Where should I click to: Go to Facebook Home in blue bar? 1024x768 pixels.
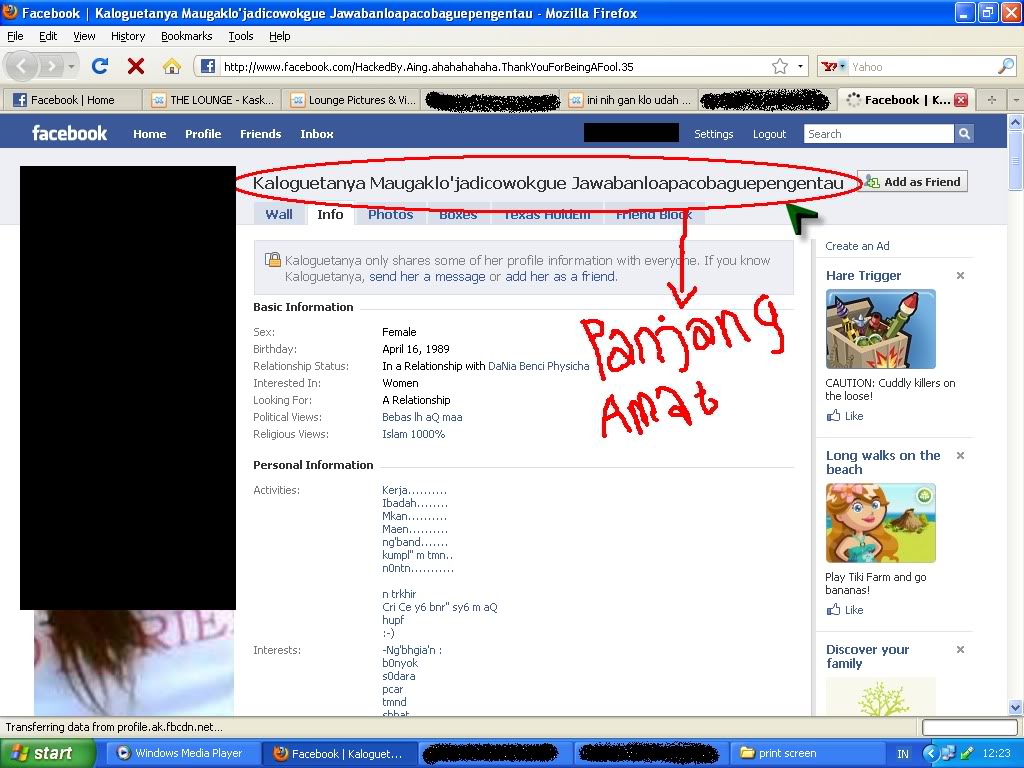(150, 134)
